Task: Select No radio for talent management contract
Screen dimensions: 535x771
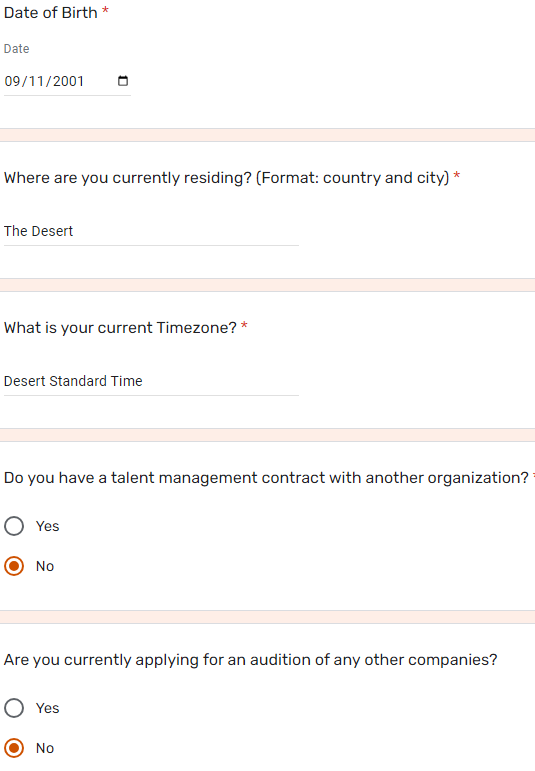Action: click(x=14, y=566)
